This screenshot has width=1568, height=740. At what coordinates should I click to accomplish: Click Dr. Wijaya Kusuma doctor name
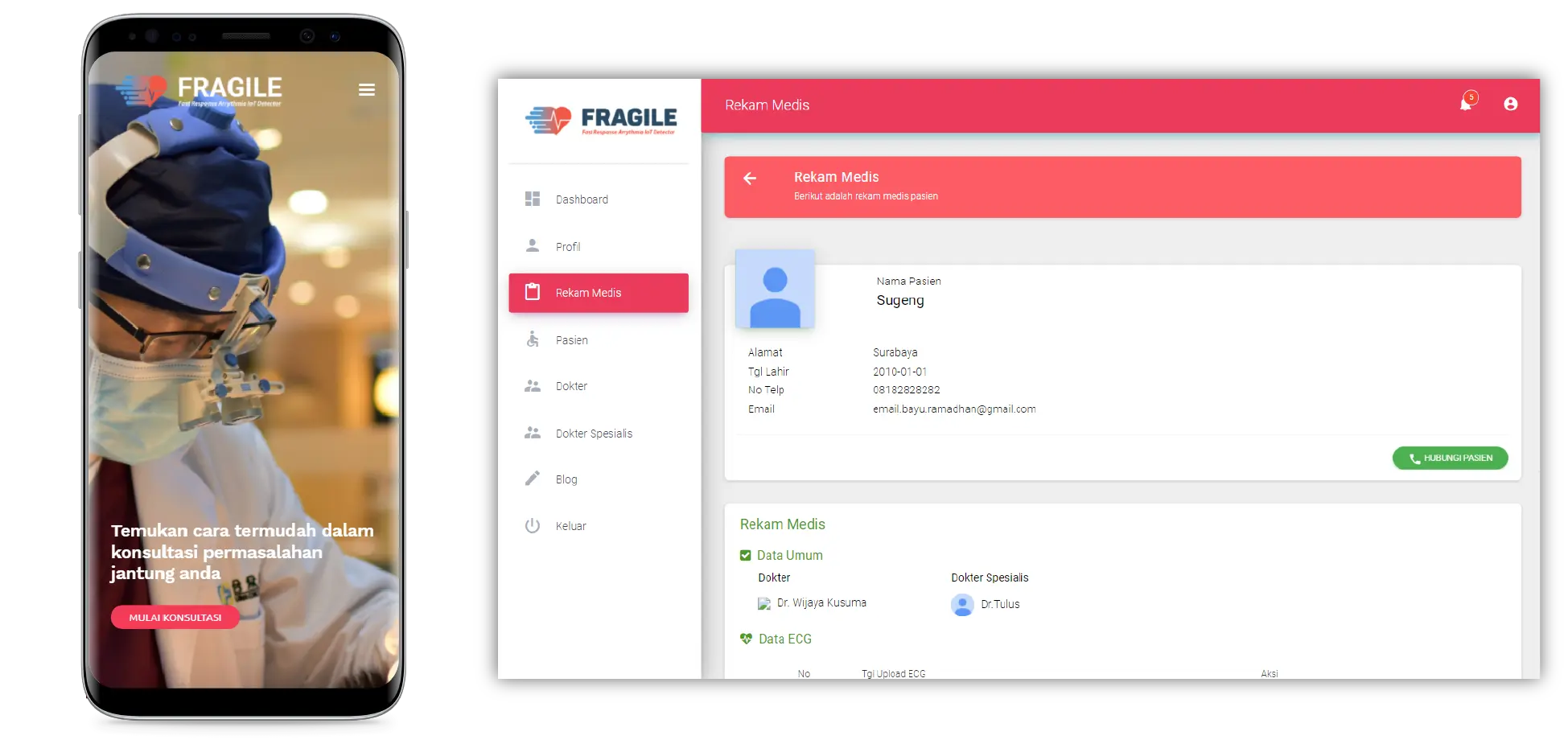(821, 602)
